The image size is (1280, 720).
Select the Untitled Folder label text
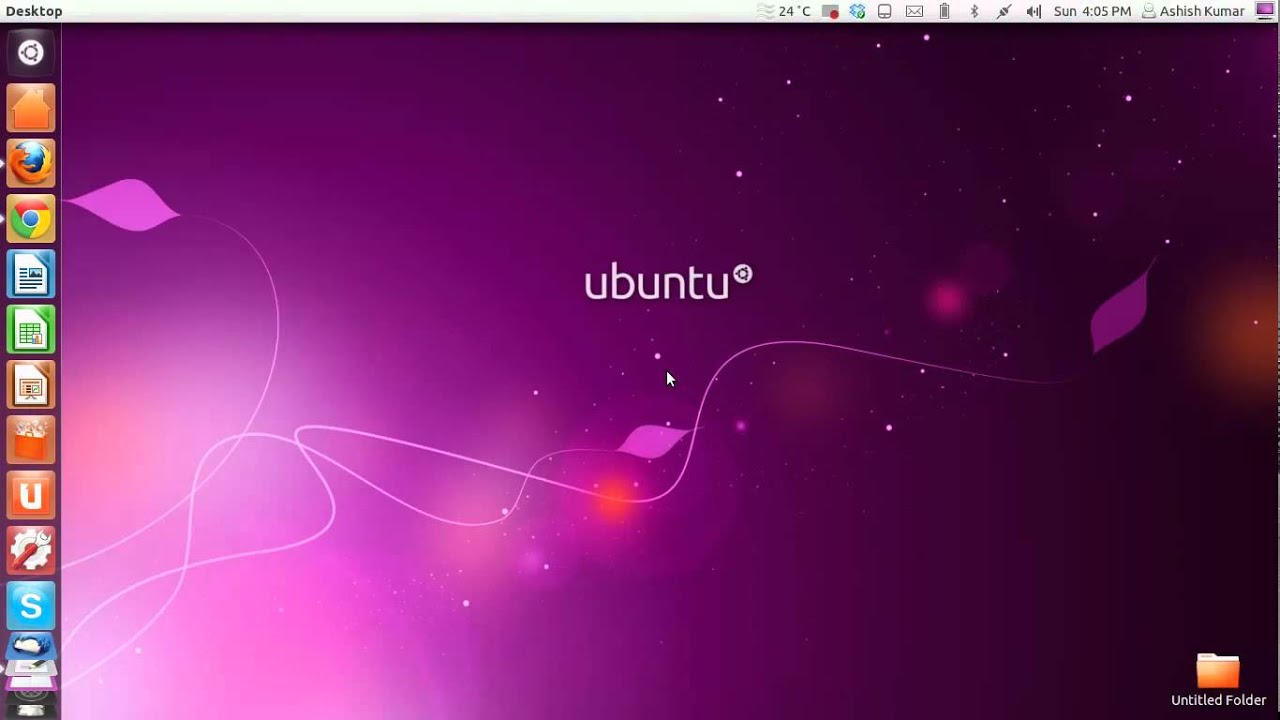(1218, 700)
